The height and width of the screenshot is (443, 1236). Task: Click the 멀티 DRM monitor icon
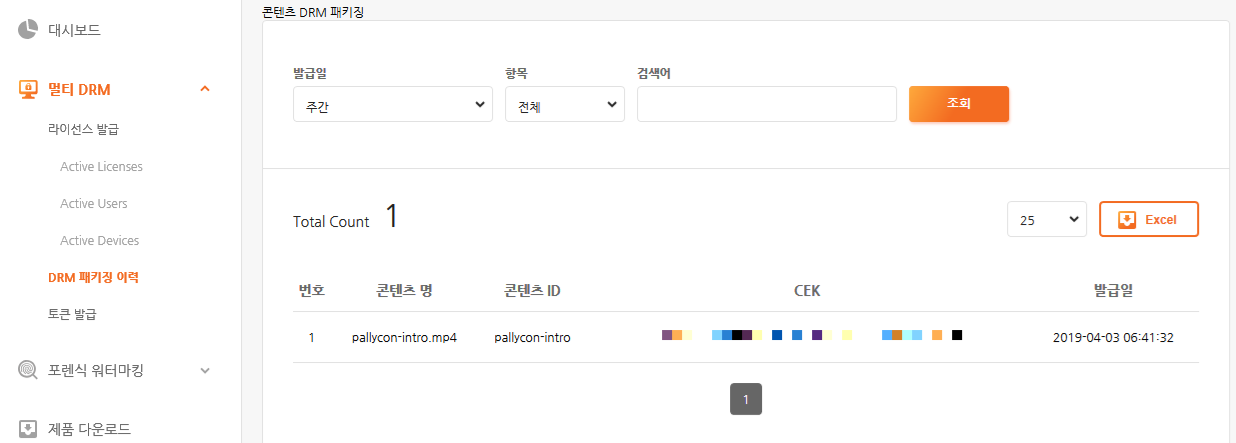tap(28, 89)
